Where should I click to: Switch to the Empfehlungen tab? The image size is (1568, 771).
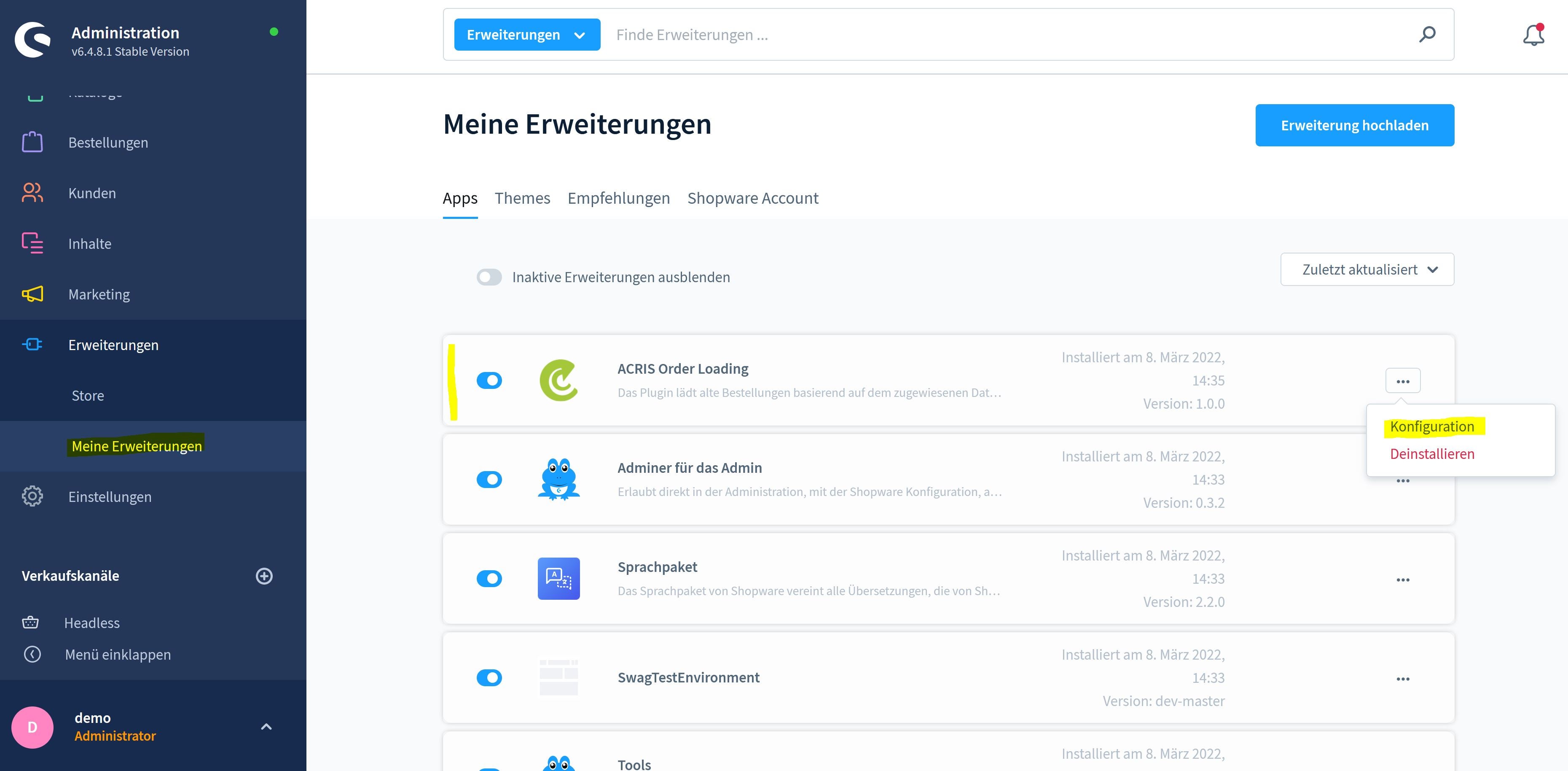(x=618, y=198)
